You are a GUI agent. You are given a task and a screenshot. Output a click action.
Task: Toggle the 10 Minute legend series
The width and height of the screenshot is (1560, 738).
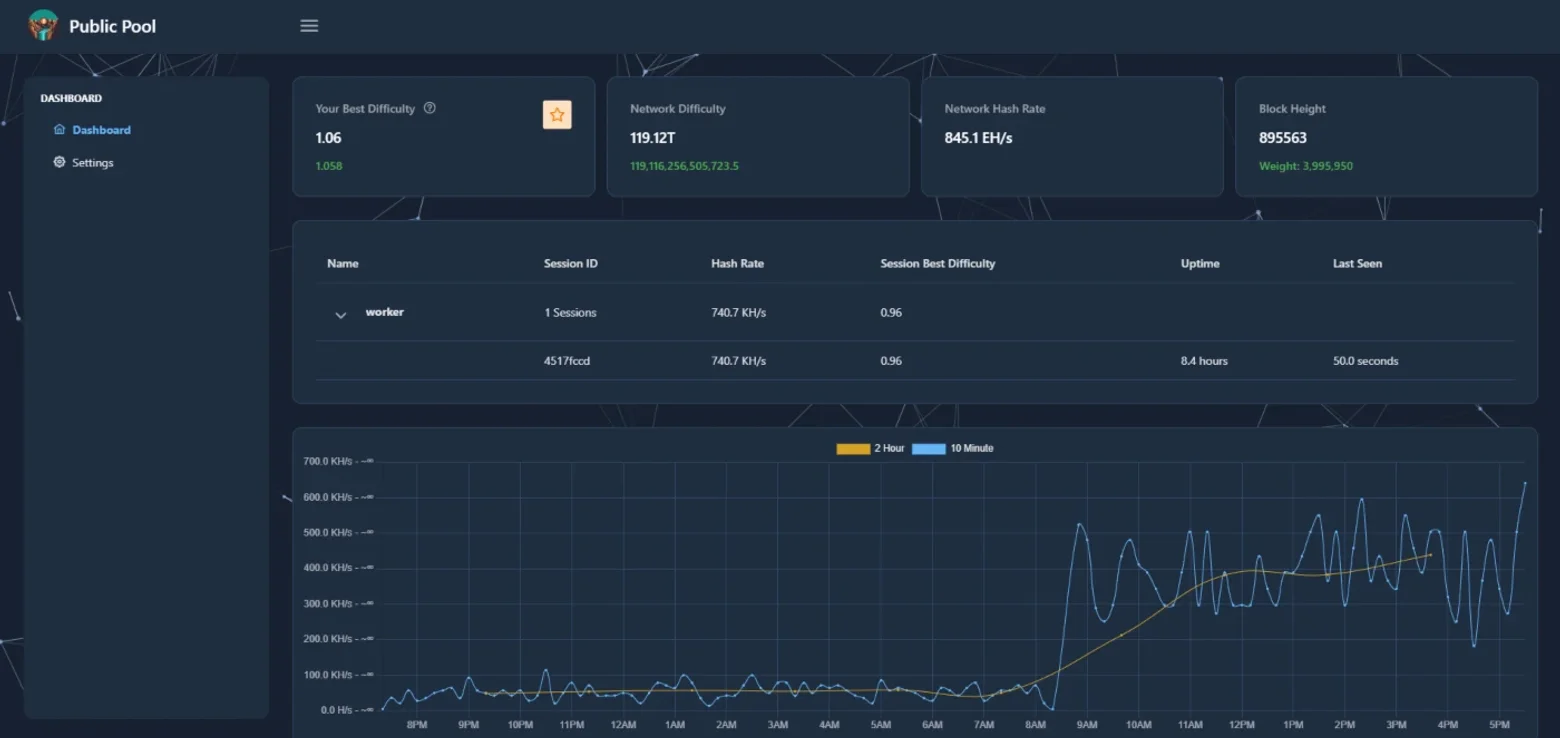(953, 448)
